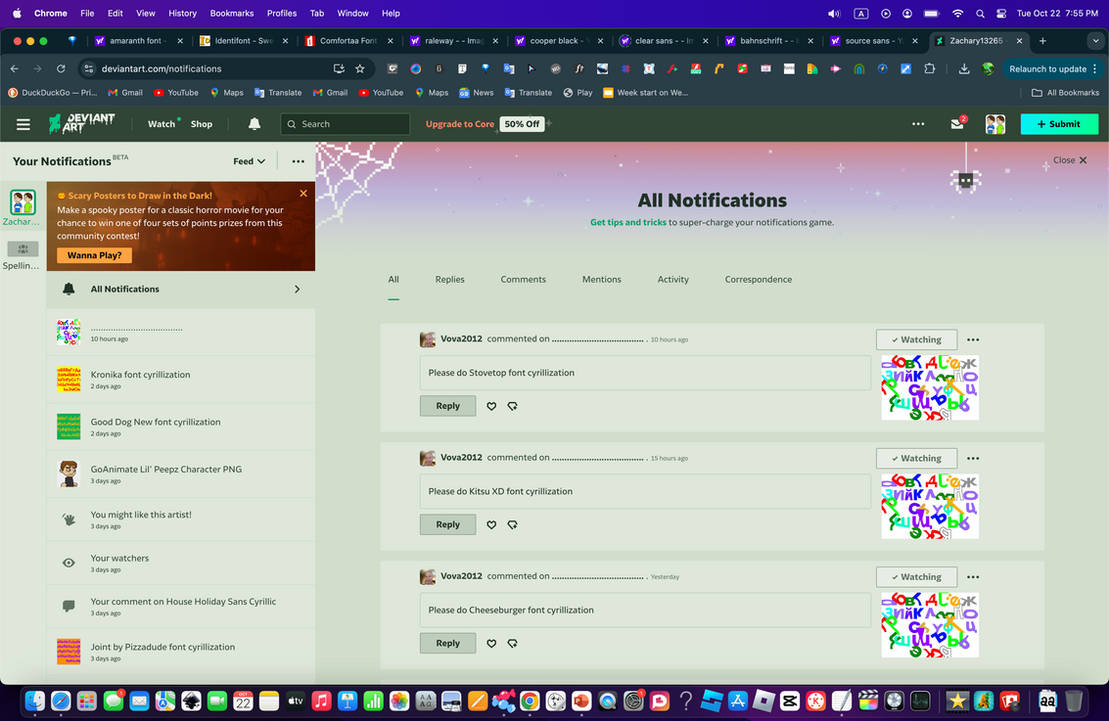1109x721 pixels.
Task: Click the user profile avatar in header
Action: [995, 124]
